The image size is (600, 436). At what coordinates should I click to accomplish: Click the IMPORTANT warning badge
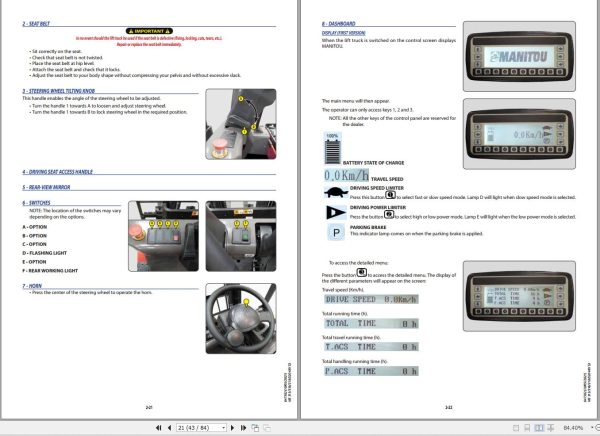(149, 31)
